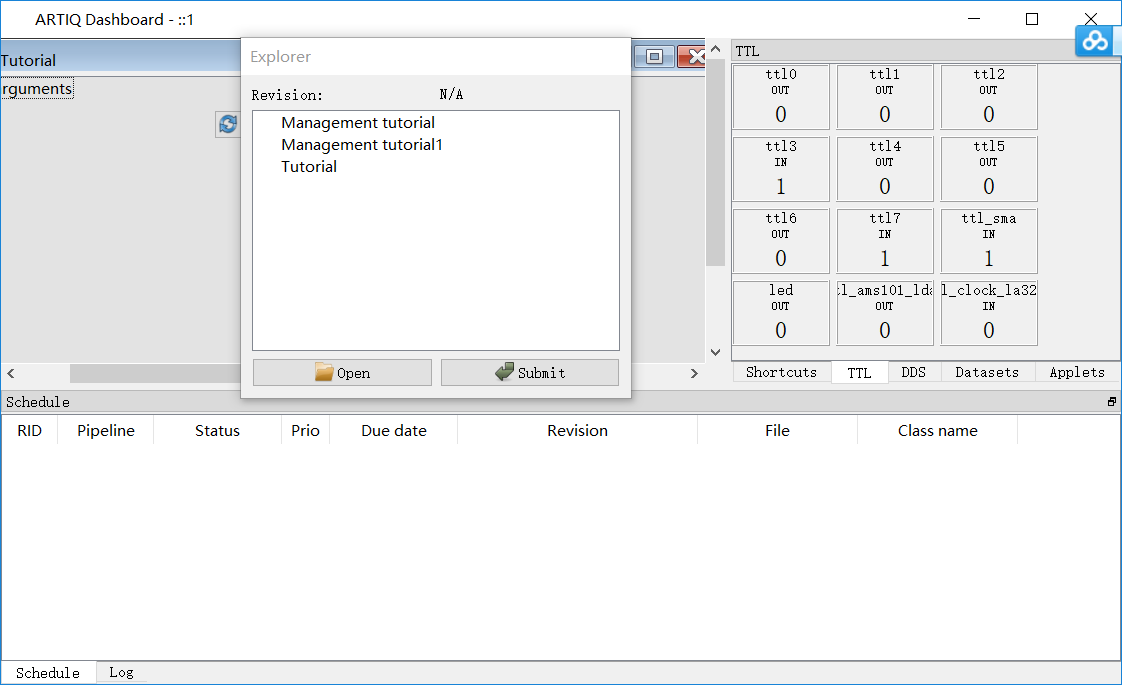This screenshot has width=1122, height=685.
Task: Select the Schedule tab at bottom
Action: point(48,672)
